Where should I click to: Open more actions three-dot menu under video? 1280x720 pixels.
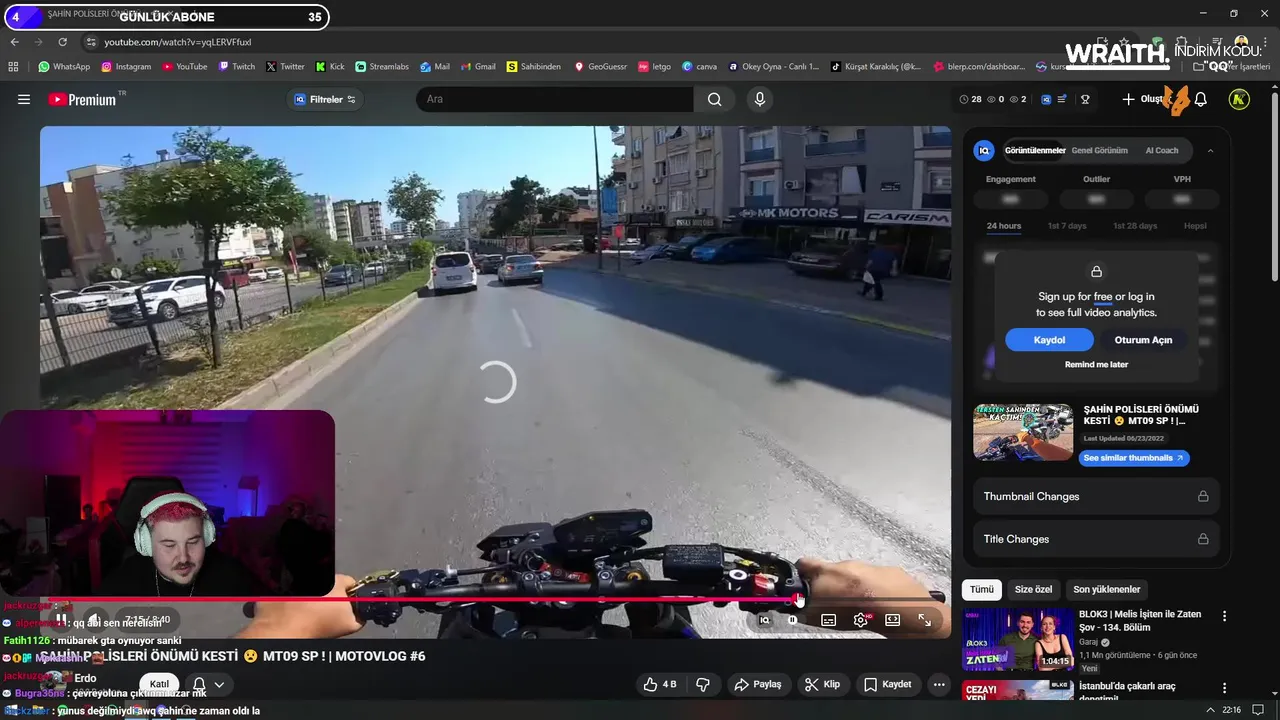pyautogui.click(x=938, y=684)
